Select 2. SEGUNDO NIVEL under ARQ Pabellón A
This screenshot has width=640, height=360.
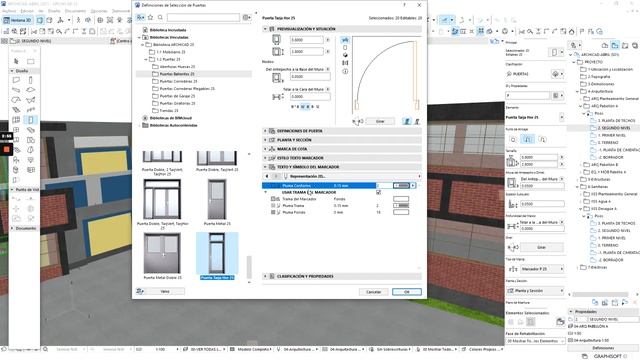(x=613, y=128)
